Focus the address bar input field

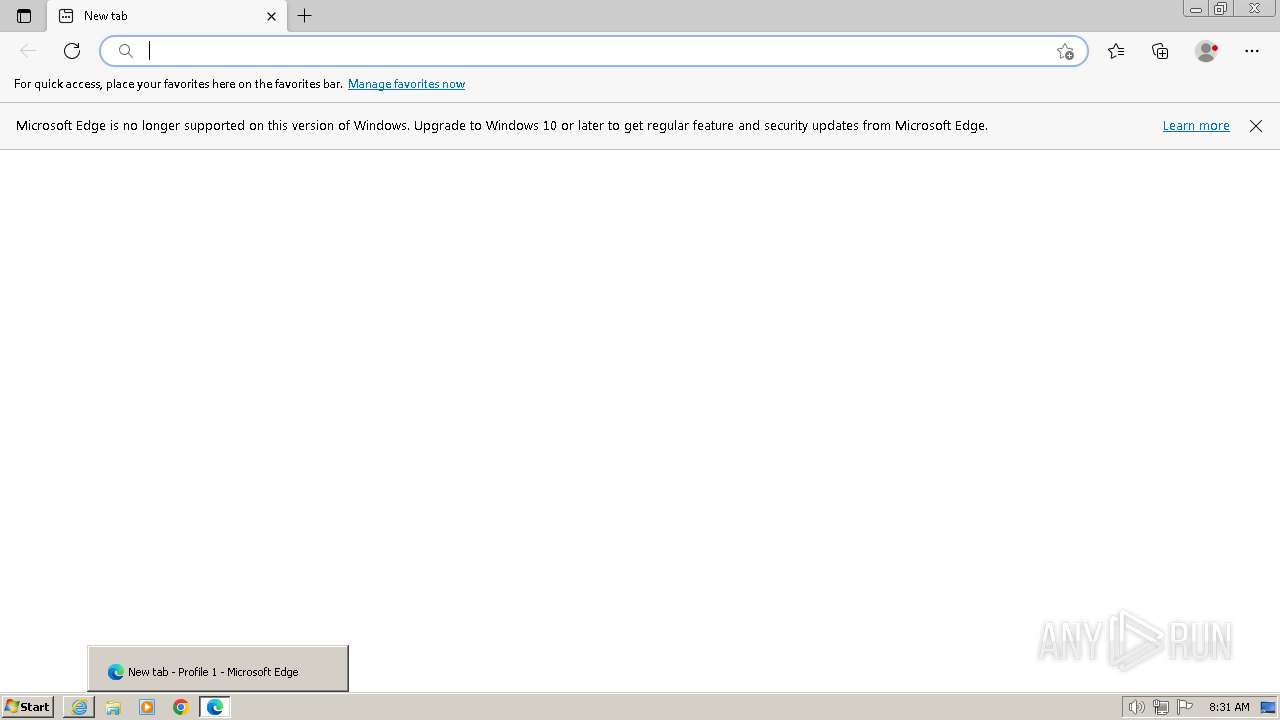(594, 51)
